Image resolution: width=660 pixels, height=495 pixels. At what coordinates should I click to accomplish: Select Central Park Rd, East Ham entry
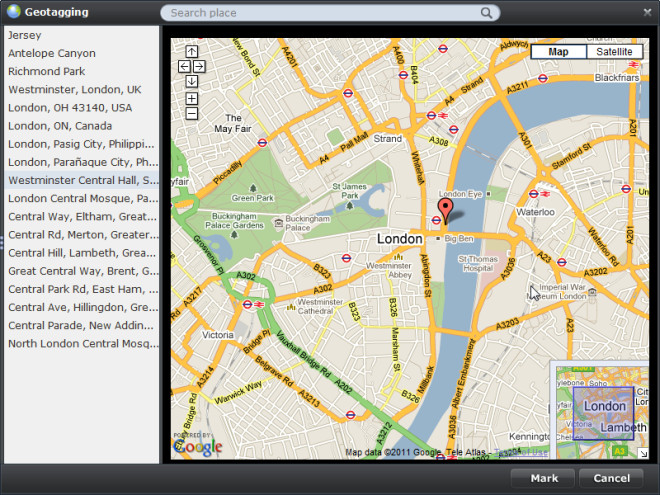point(82,289)
